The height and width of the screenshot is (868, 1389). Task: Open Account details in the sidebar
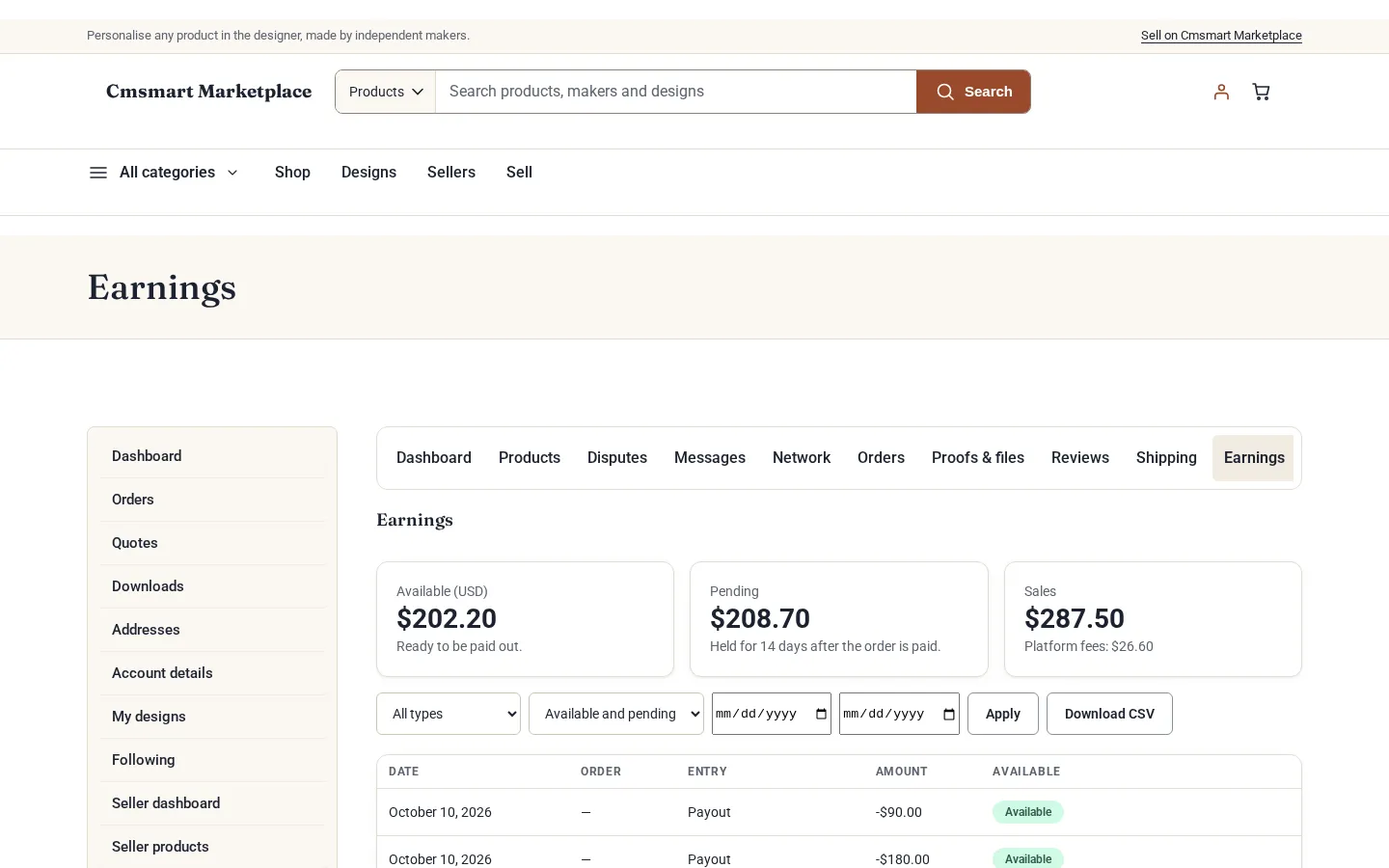click(212, 673)
